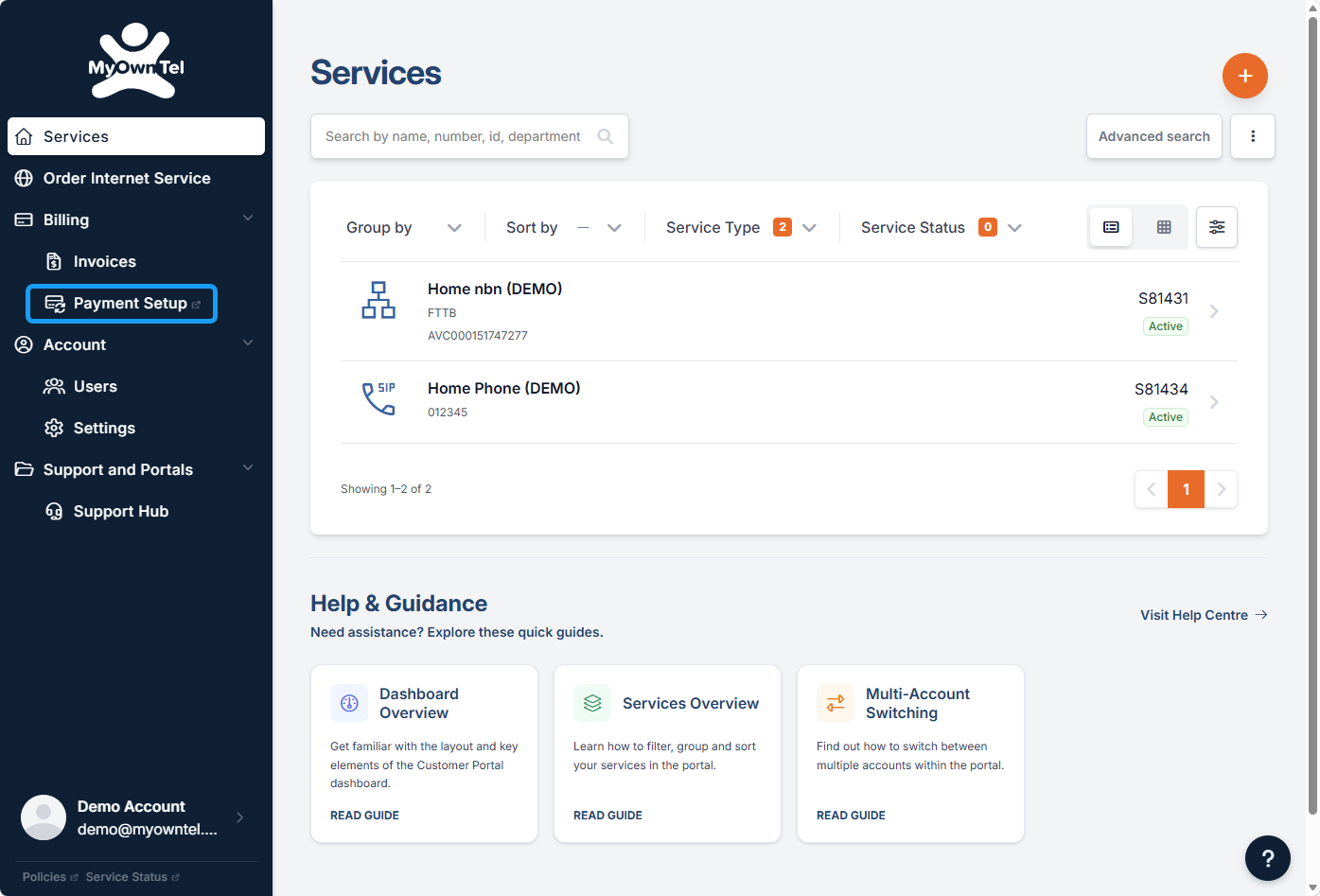Image resolution: width=1320 pixels, height=896 pixels.
Task: Expand the Demo Account user menu
Action: (x=240, y=817)
